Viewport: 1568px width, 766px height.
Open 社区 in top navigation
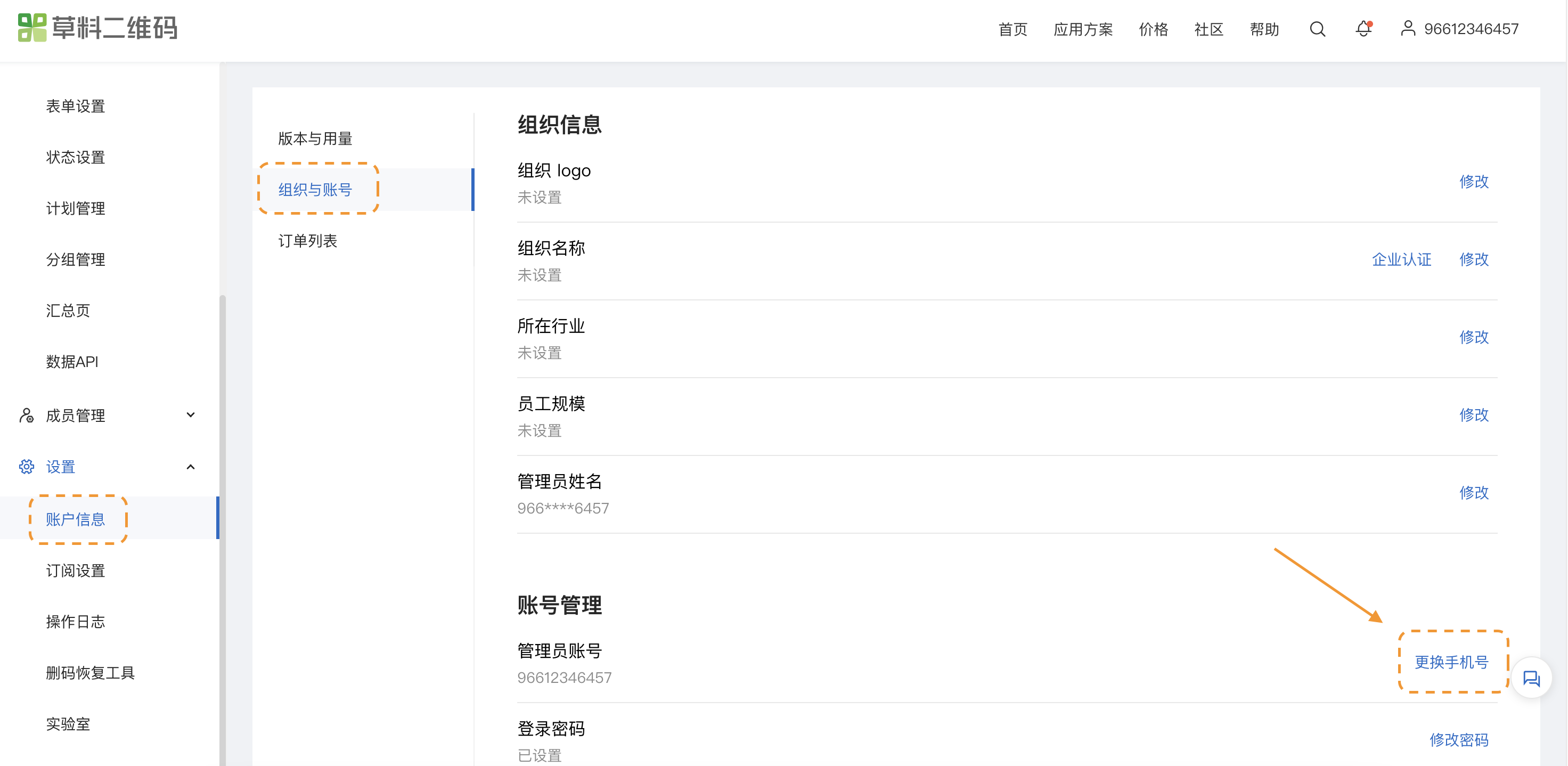point(1209,29)
